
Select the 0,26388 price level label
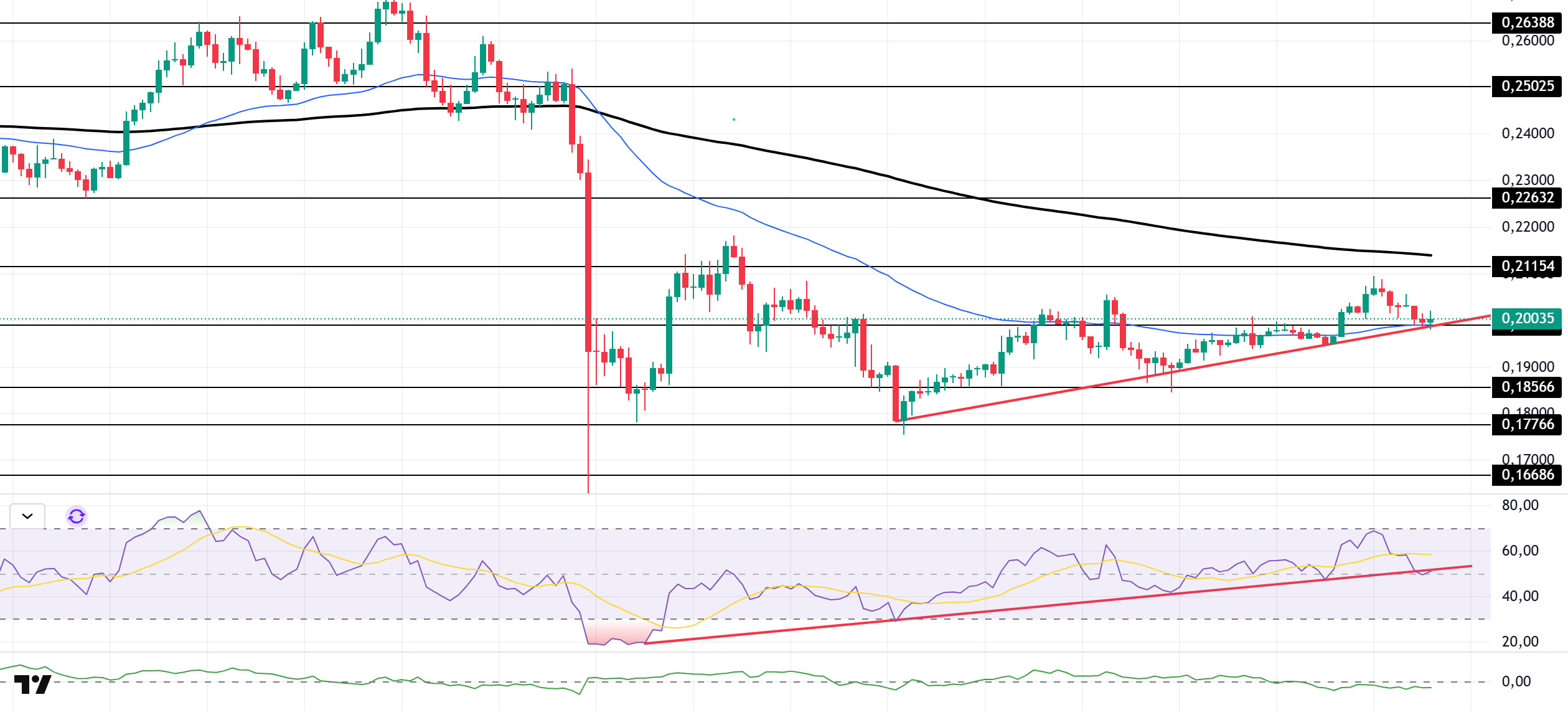coord(1527,22)
